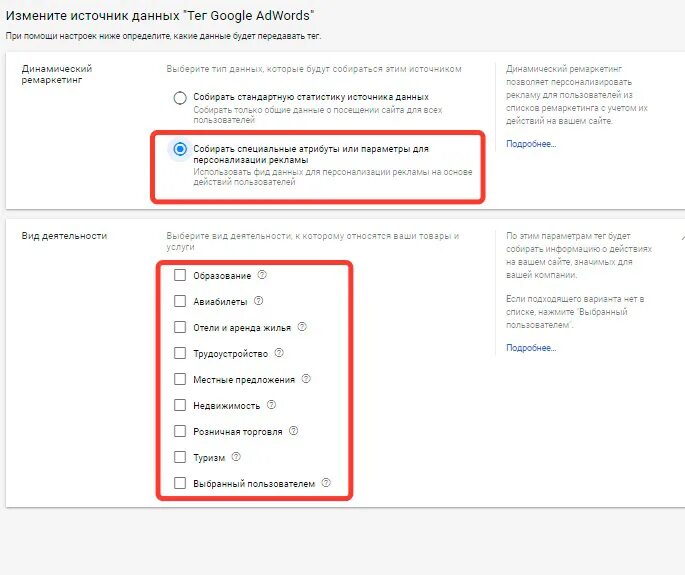Show help tooltip for Трудоустройство
The width and height of the screenshot is (685, 575).
click(x=279, y=353)
